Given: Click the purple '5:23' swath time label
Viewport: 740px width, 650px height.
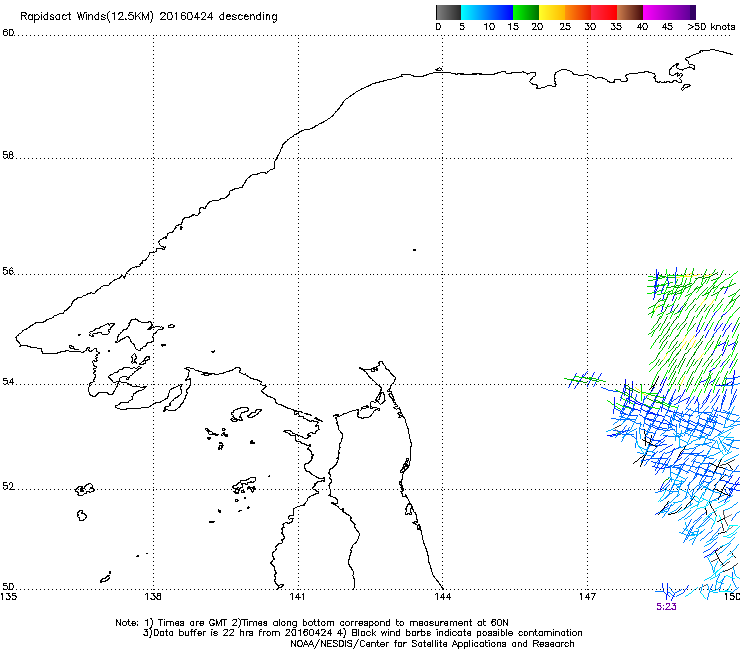Looking at the screenshot, I should tap(666, 607).
